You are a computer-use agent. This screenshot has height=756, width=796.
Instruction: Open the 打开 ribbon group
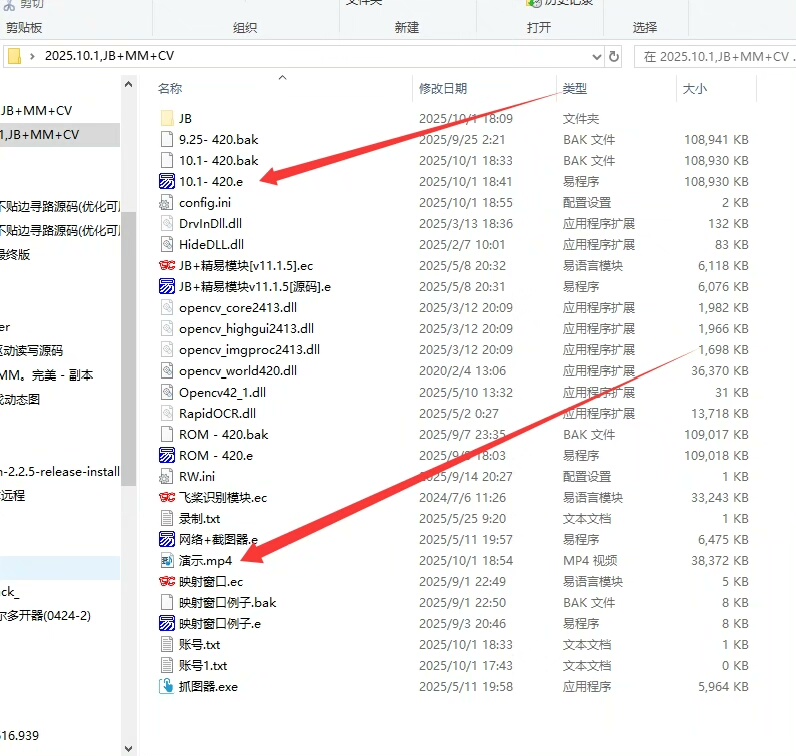tap(539, 27)
